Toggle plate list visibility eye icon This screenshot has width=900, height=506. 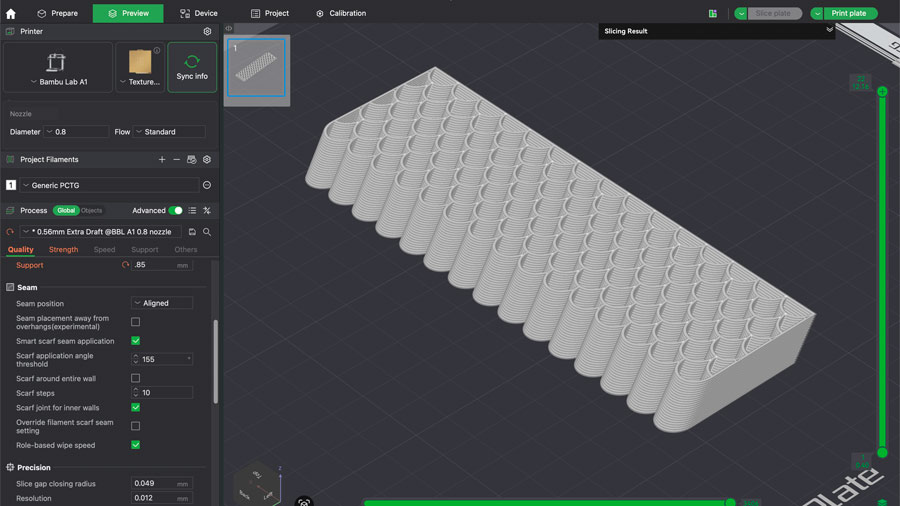229,28
